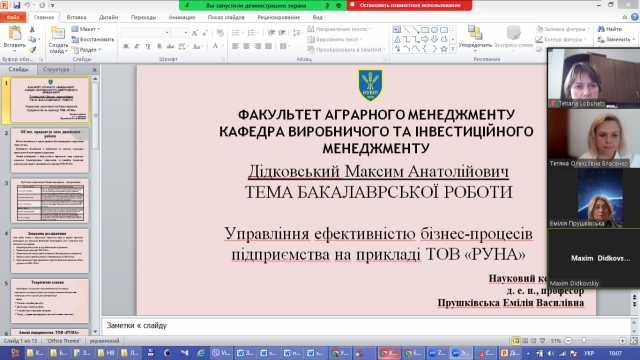640x360 pixels.
Task: Select slide 3 thumbnail in the slides pane
Action: 50,200
